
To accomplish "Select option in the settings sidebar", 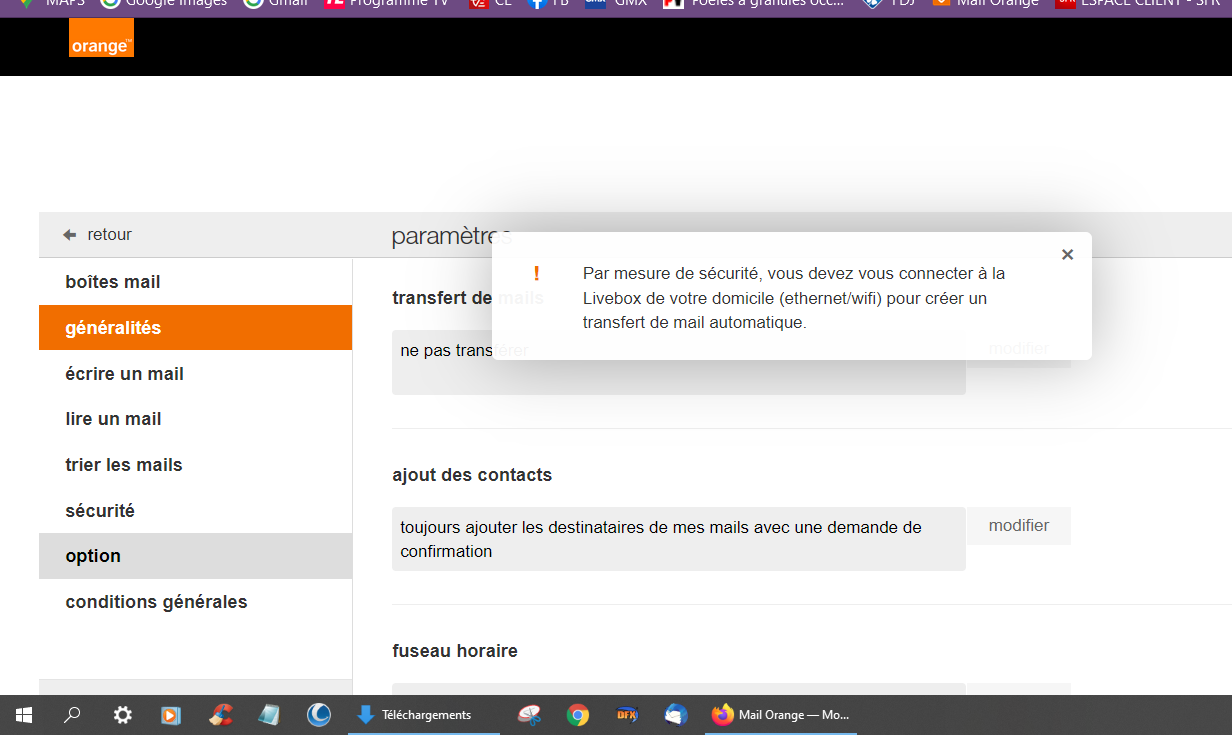I will click(93, 556).
